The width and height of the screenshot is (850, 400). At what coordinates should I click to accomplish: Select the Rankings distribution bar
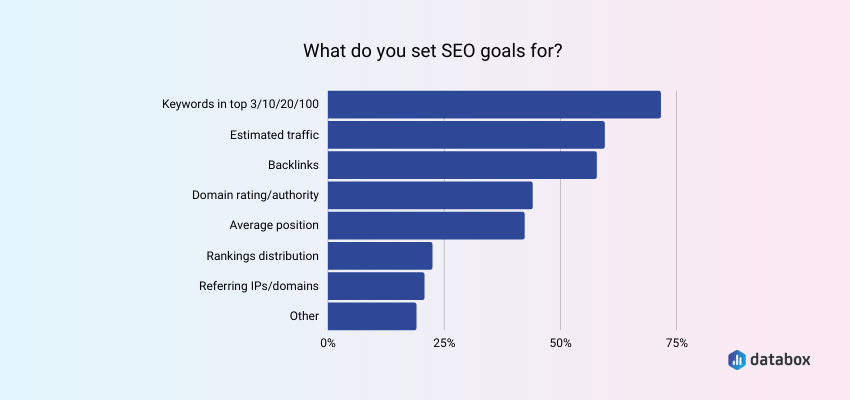(x=380, y=256)
